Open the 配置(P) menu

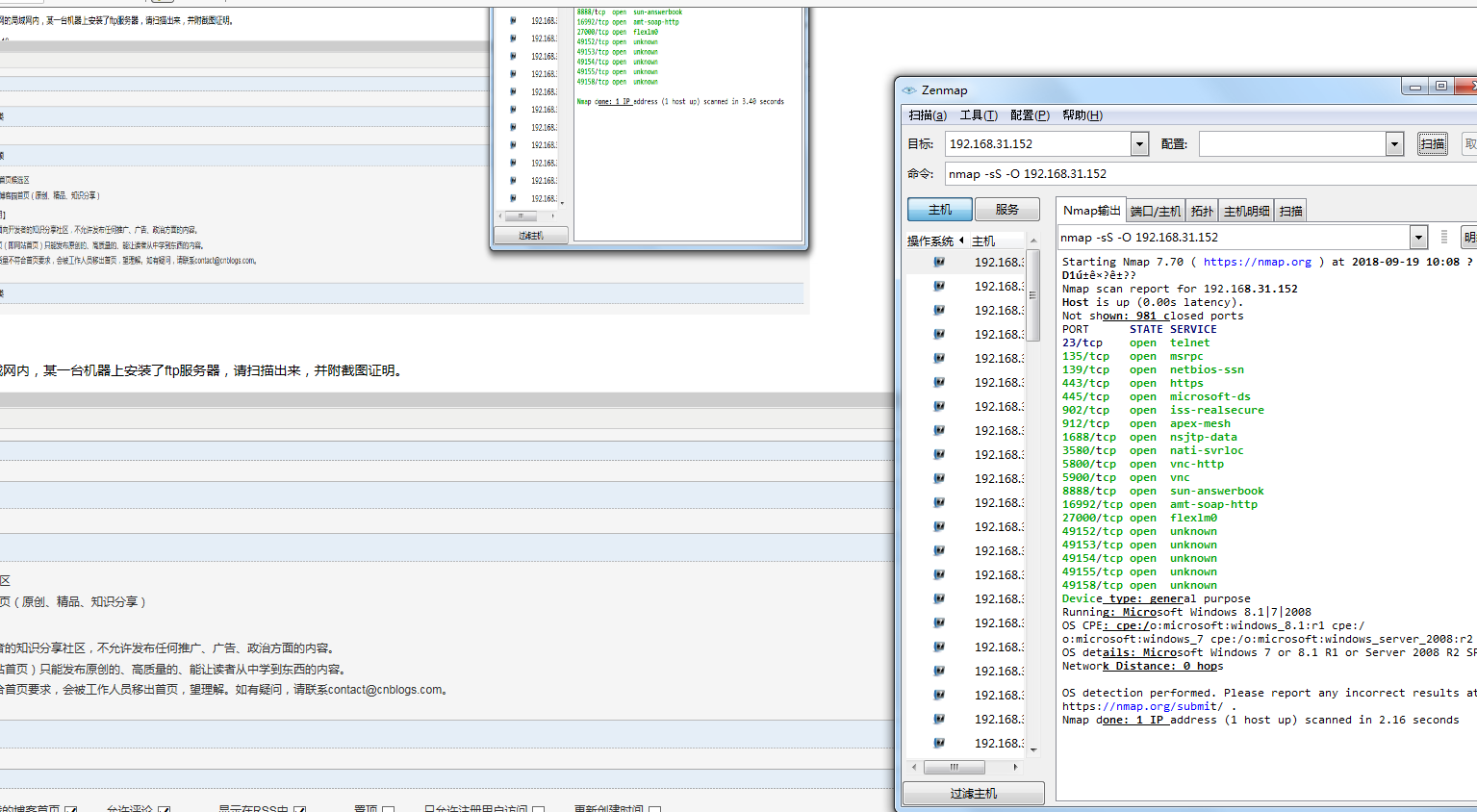point(1030,115)
